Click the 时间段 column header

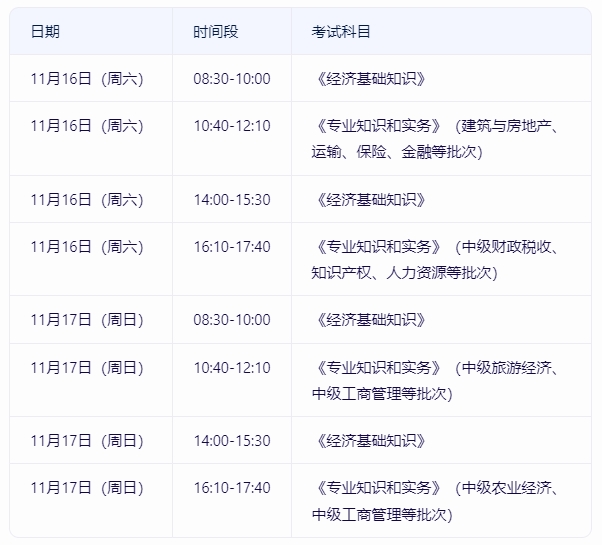[x=216, y=31]
